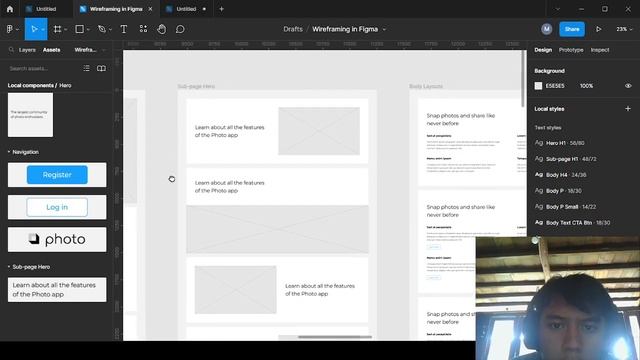Open the Wirefra... pages dropdown
This screenshot has height=360, width=640.
(90, 50)
